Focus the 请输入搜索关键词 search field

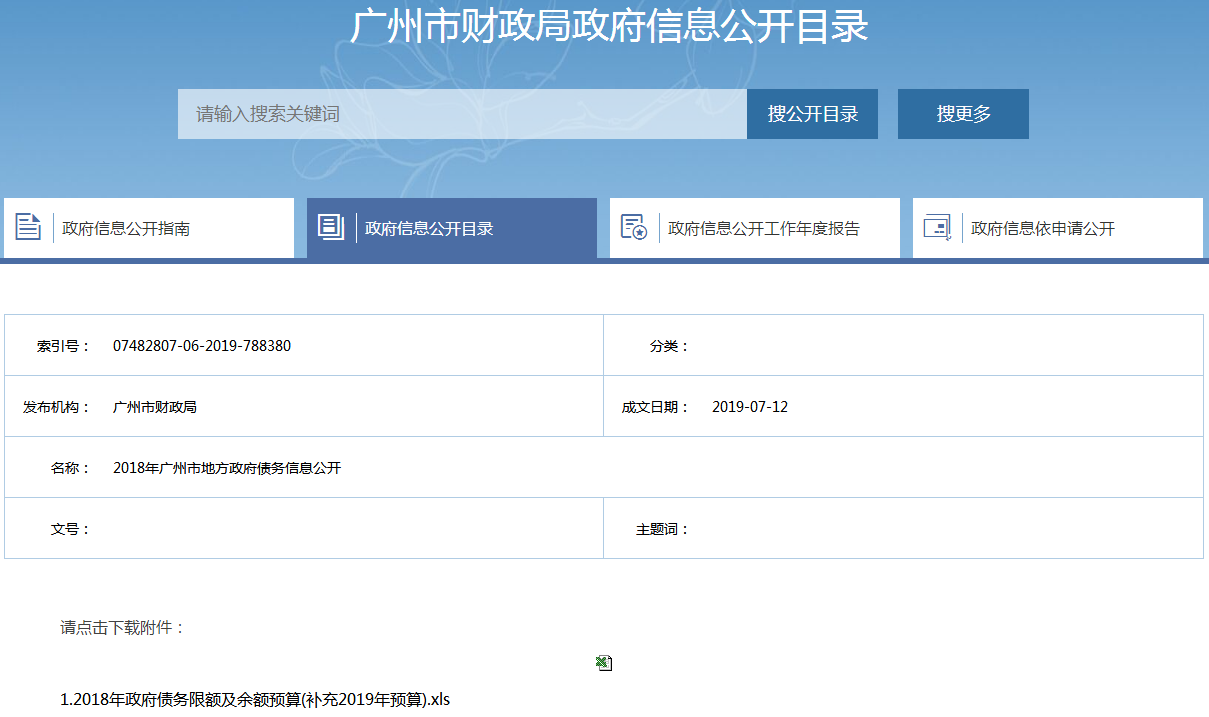click(462, 114)
